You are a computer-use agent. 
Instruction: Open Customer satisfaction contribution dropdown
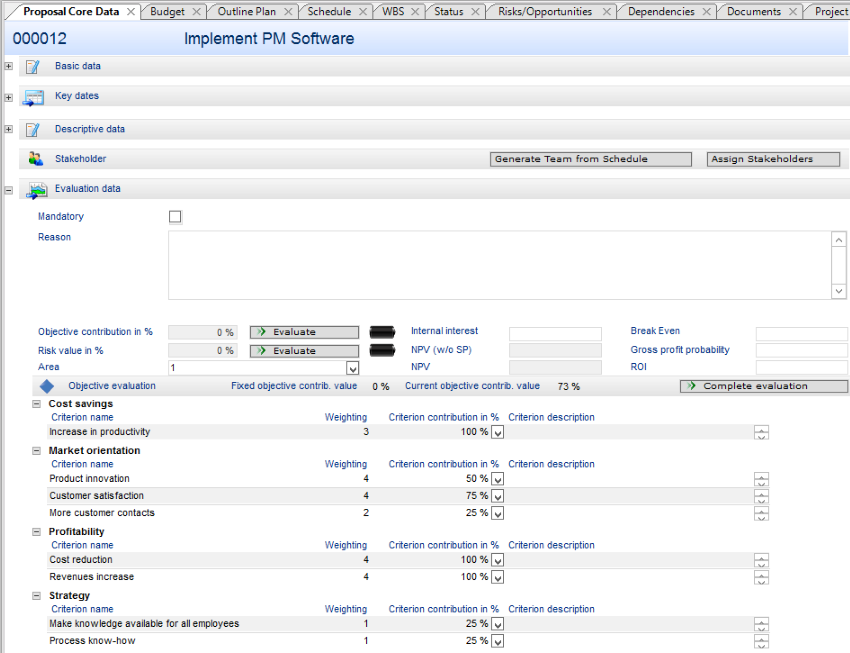(x=498, y=496)
